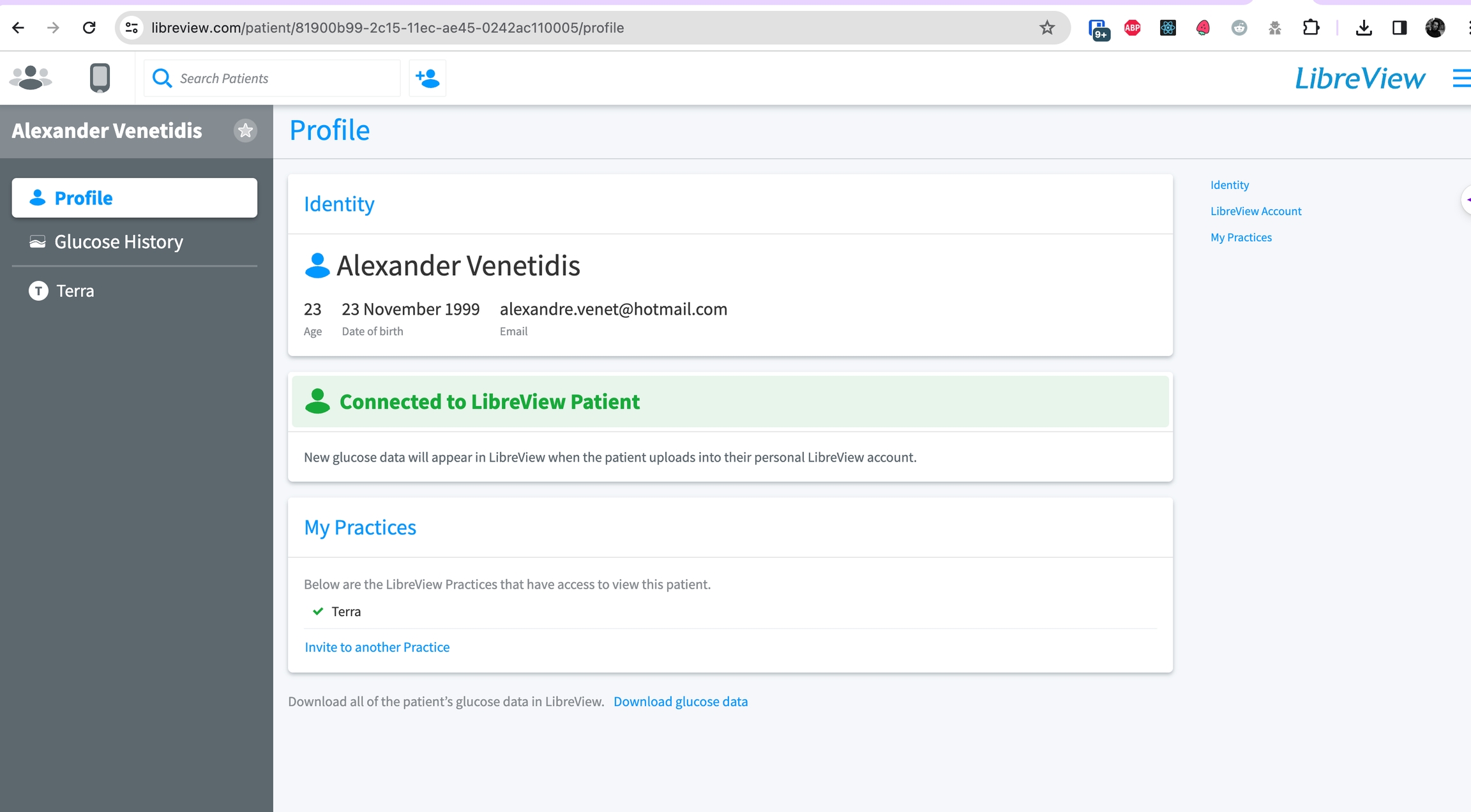Select the Terra practice in sidebar
The image size is (1471, 812).
pyautogui.click(x=75, y=291)
